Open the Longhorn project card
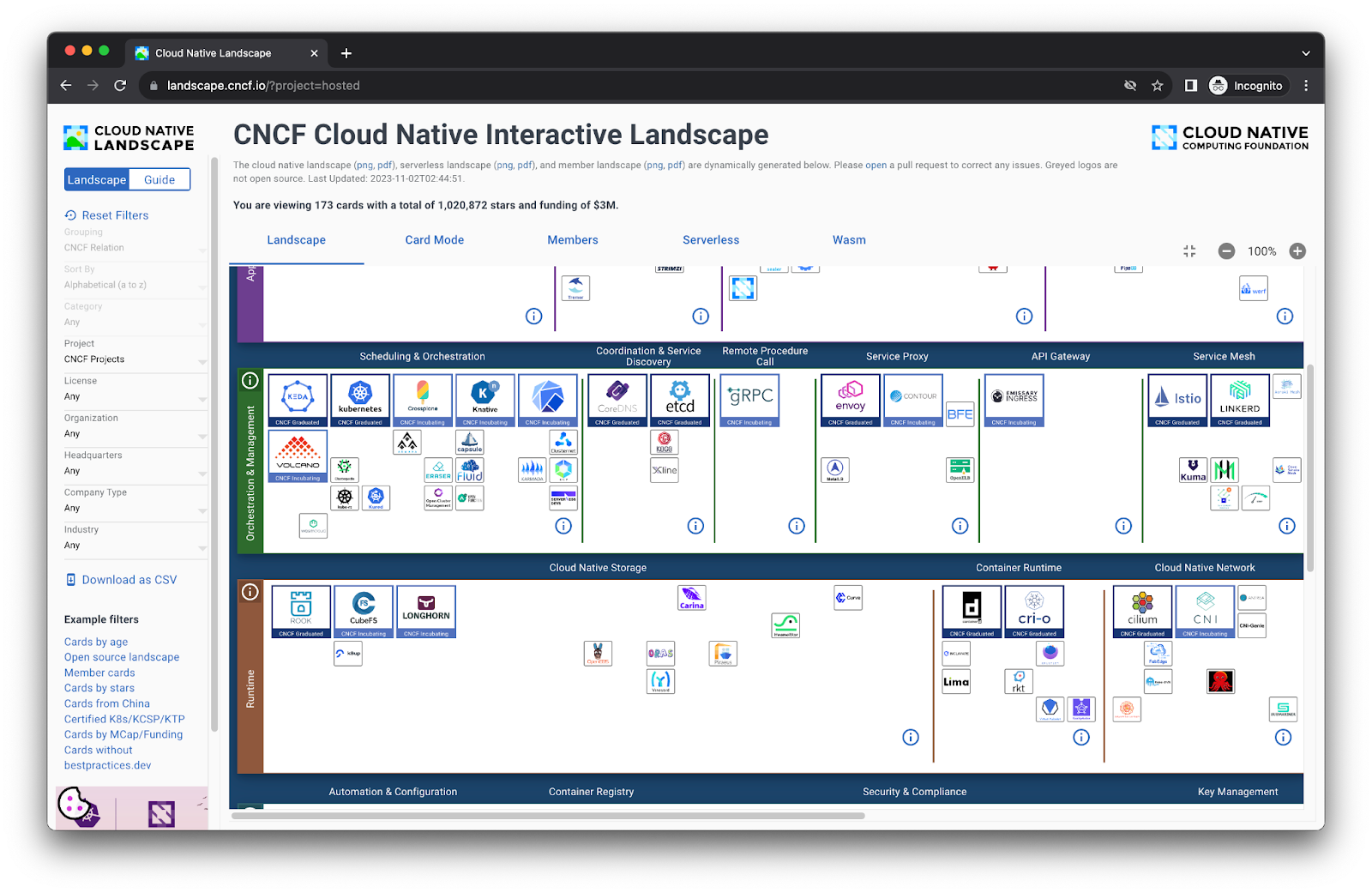This screenshot has width=1372, height=893. (x=426, y=612)
